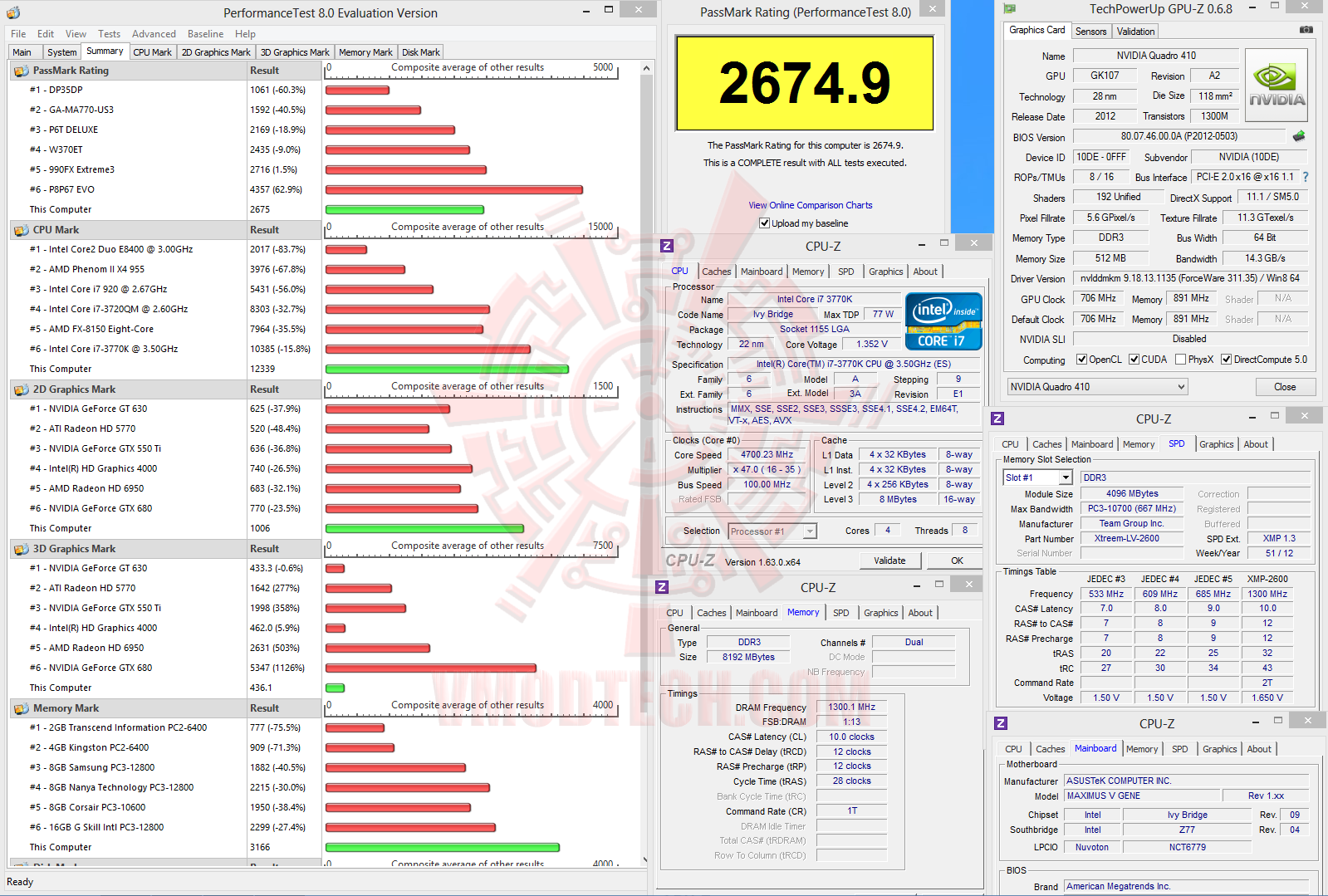
Task: Open the 3D Graphics Mark tab
Action: [295, 52]
